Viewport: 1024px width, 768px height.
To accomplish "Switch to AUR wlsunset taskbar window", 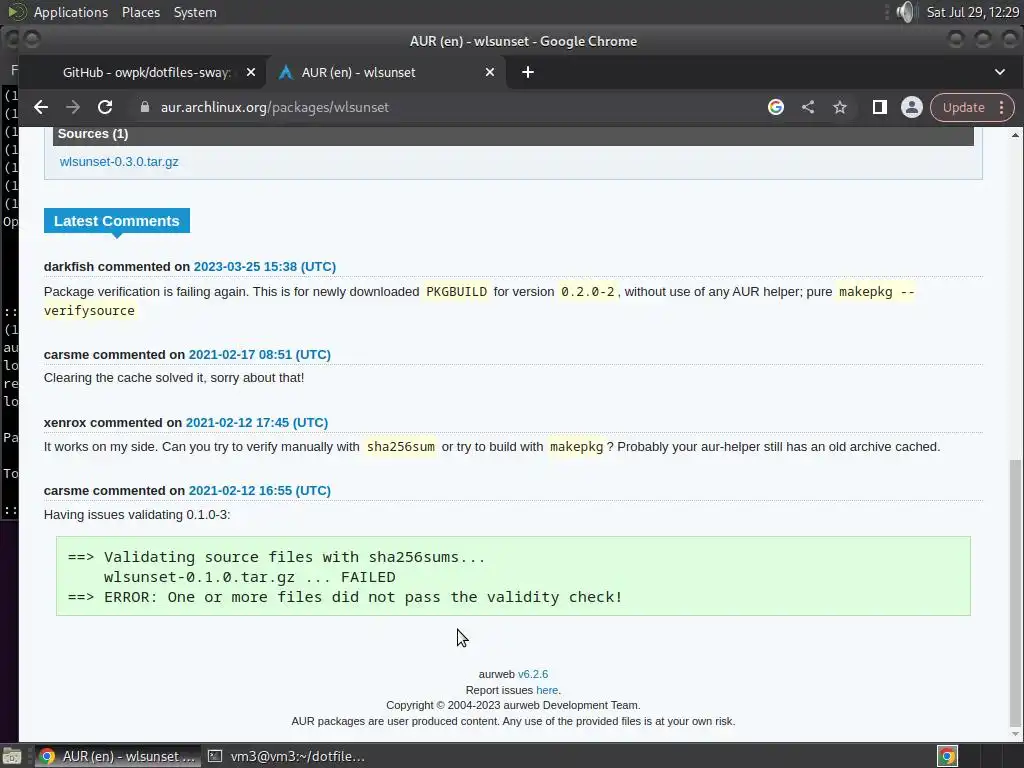I will click(x=118, y=756).
